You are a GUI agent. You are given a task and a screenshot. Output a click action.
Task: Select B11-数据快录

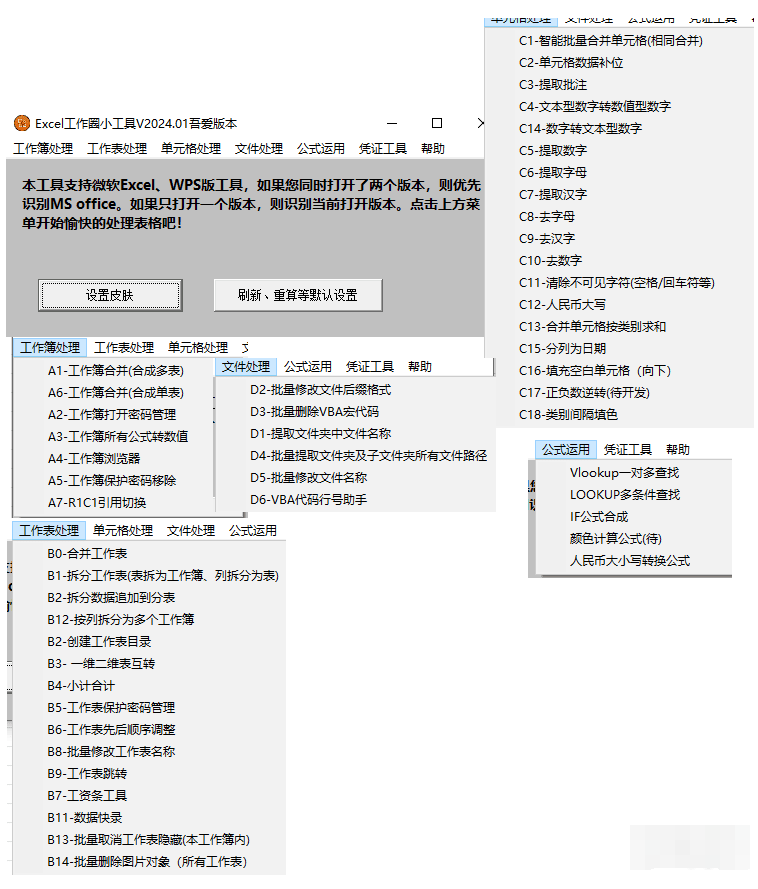point(84,818)
